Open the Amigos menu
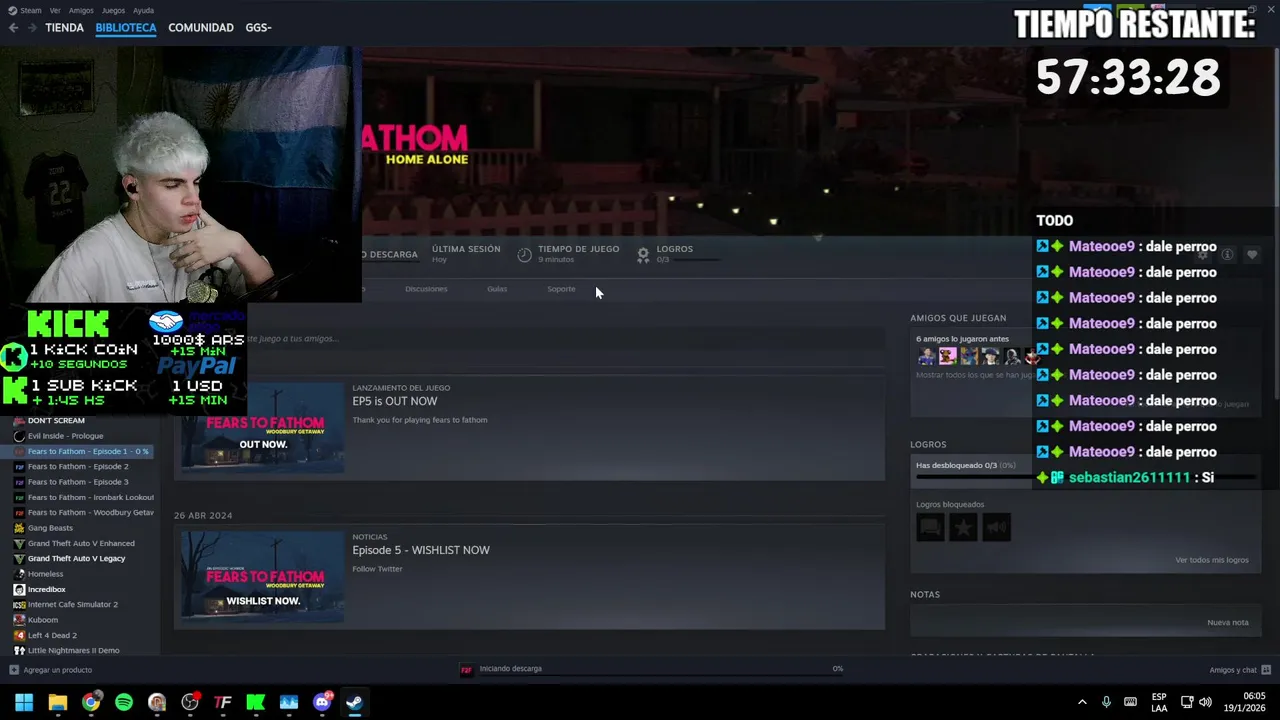 pyautogui.click(x=81, y=10)
